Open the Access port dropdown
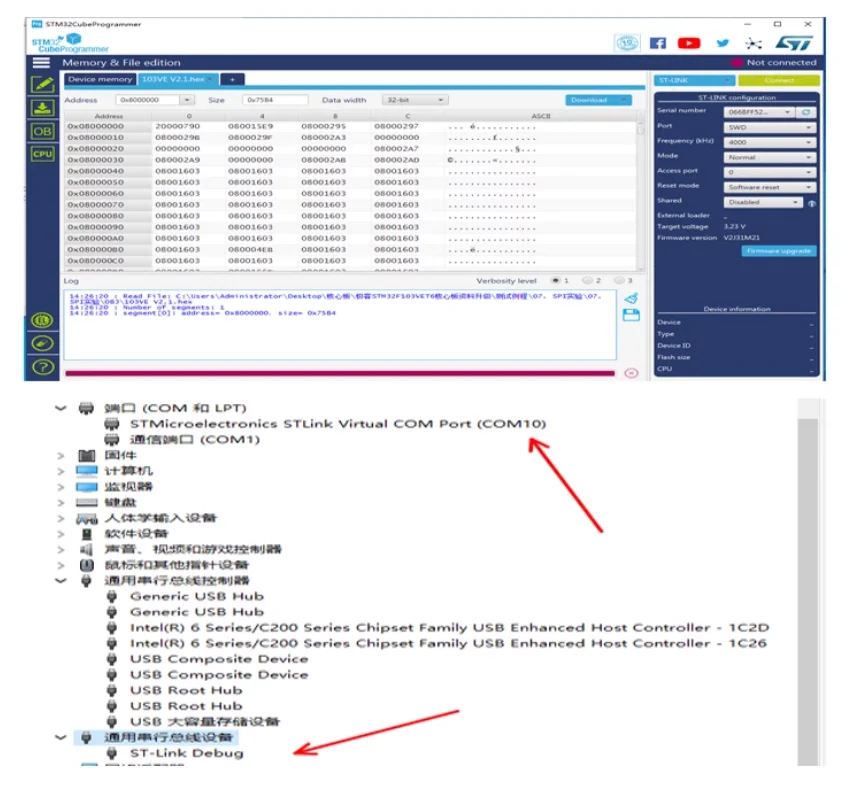The height and width of the screenshot is (789, 865). 770,172
